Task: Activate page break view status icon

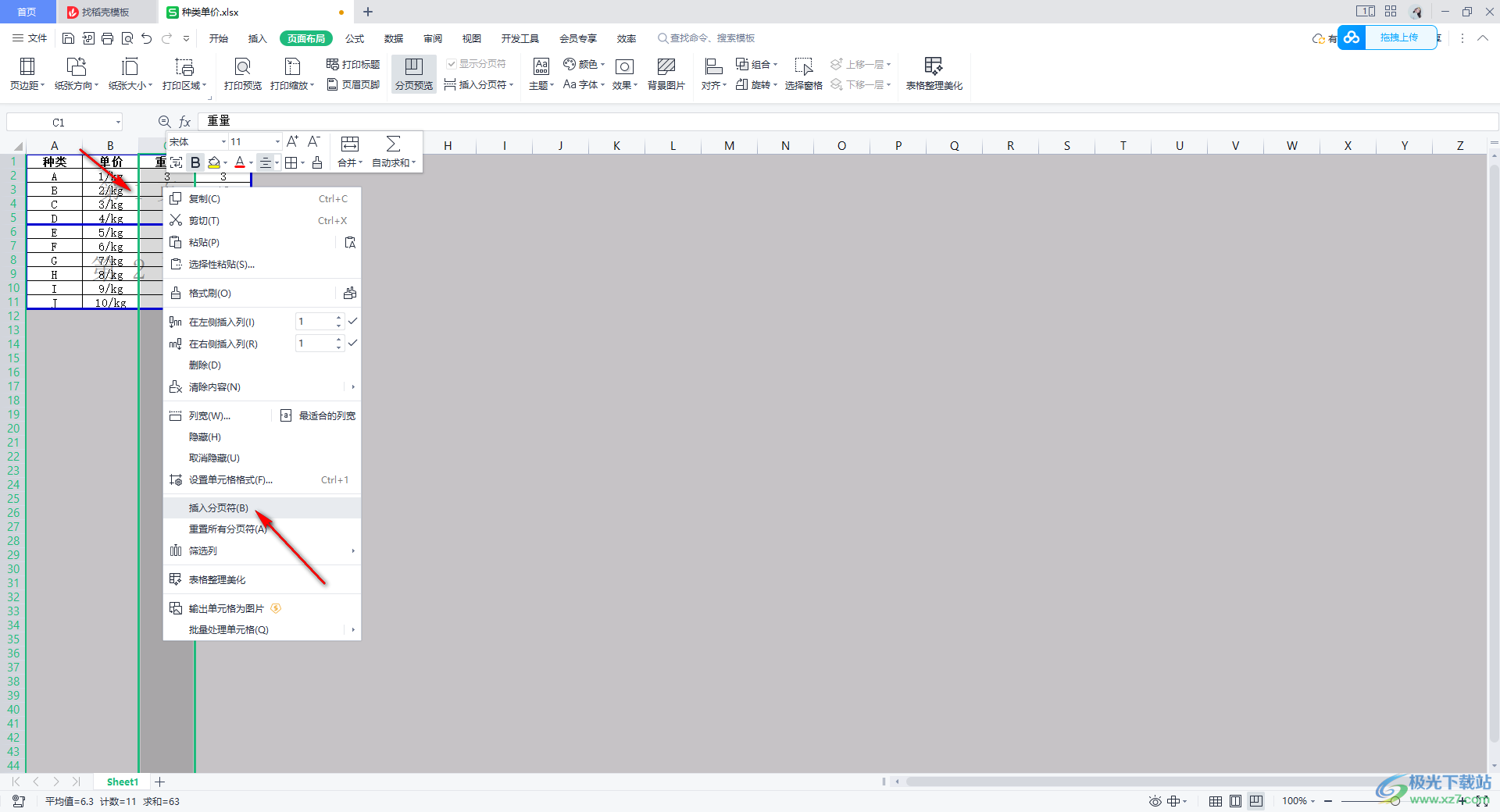Action: pos(1256,801)
